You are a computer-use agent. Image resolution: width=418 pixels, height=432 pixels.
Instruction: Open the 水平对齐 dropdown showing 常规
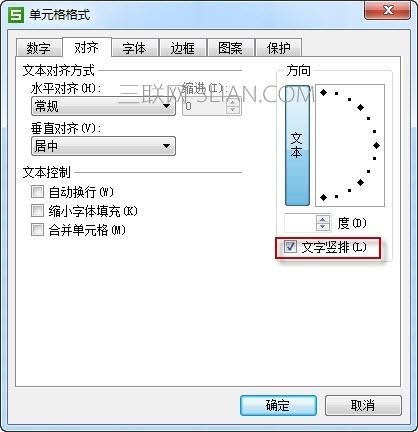click(x=103, y=106)
